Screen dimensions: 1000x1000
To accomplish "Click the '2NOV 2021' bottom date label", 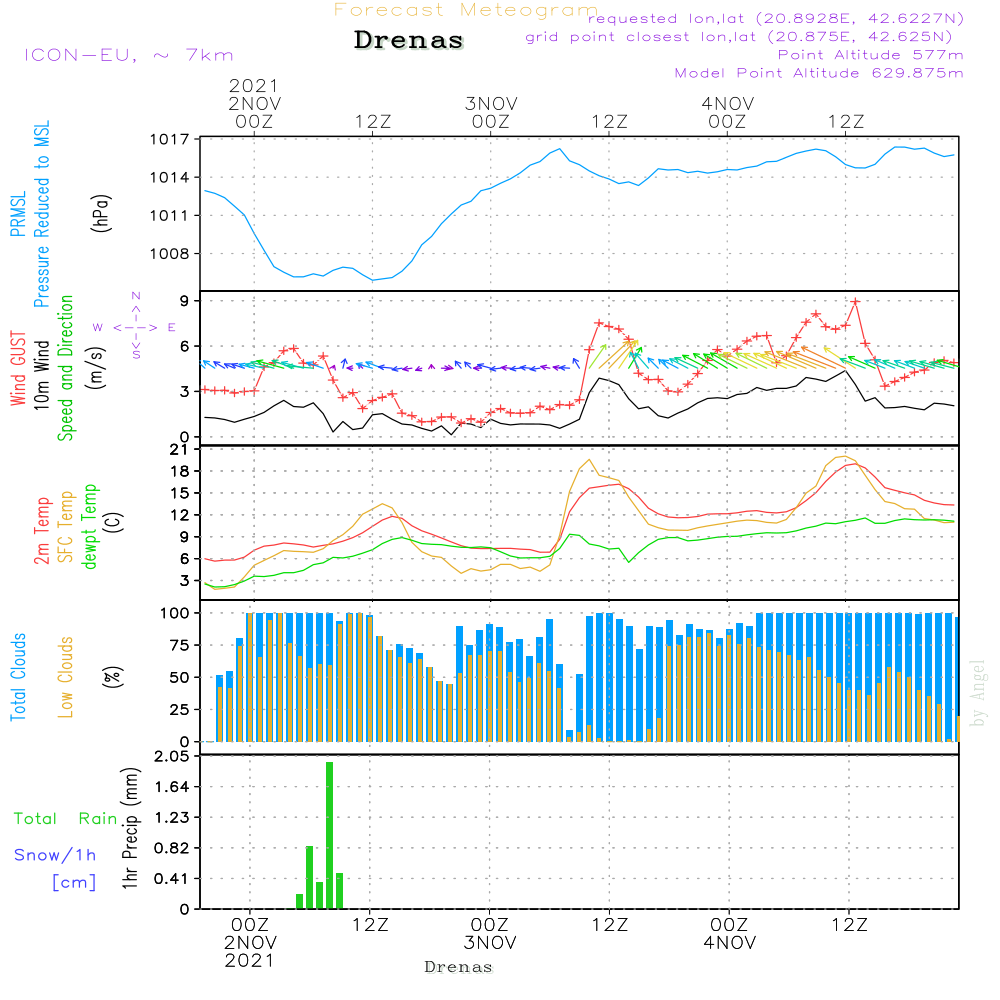I will coord(250,952).
